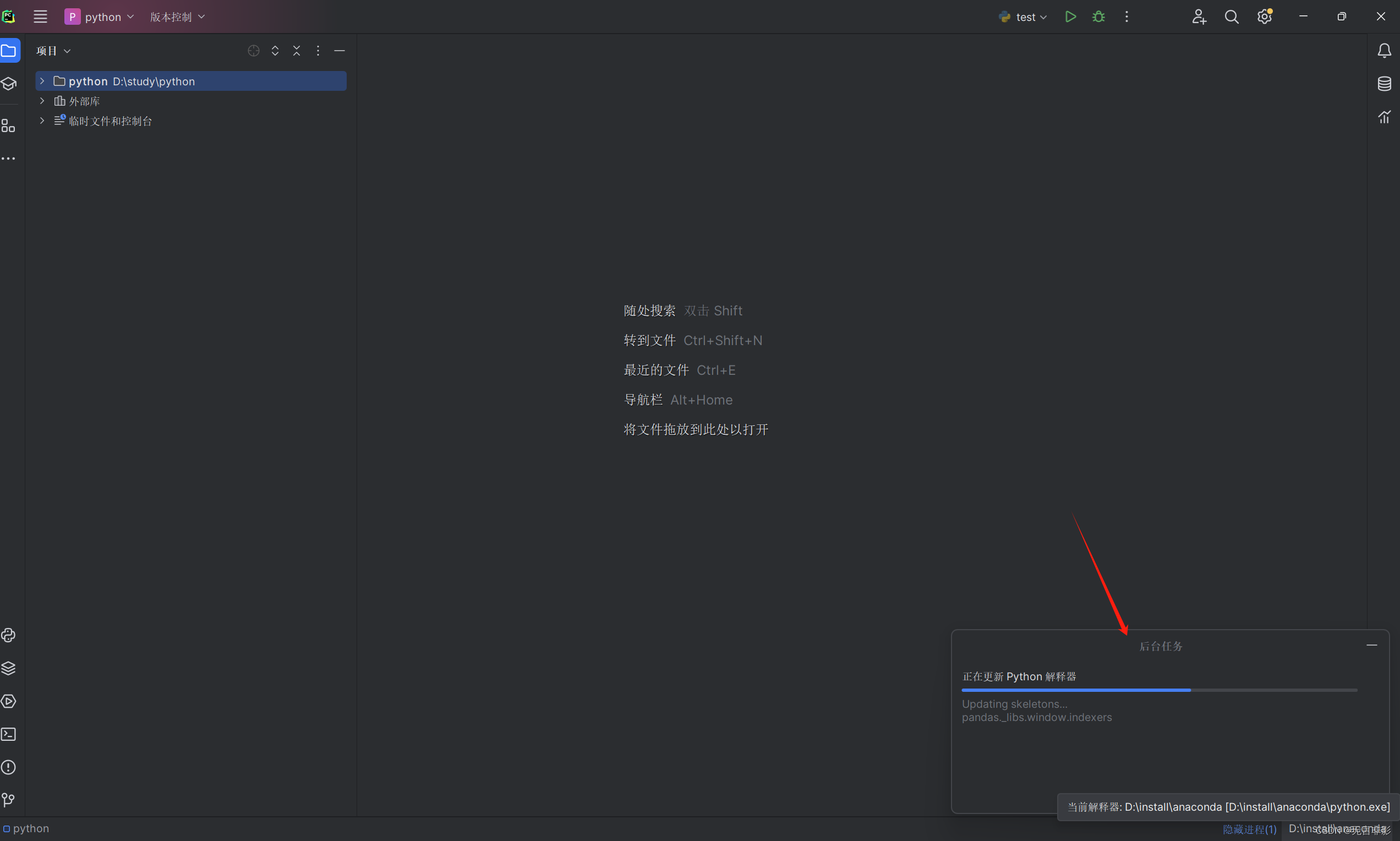Open the Services tool window
1400x841 pixels.
(8, 701)
